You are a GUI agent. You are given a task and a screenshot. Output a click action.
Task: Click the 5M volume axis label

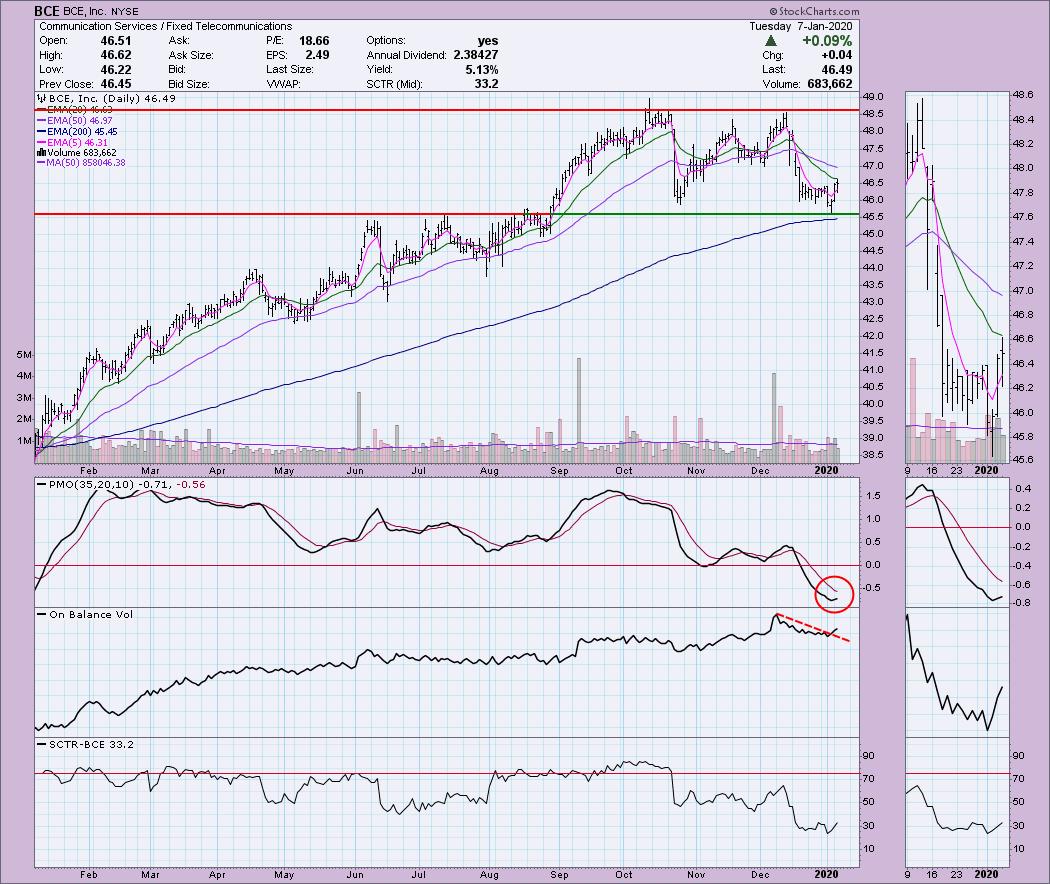click(23, 354)
